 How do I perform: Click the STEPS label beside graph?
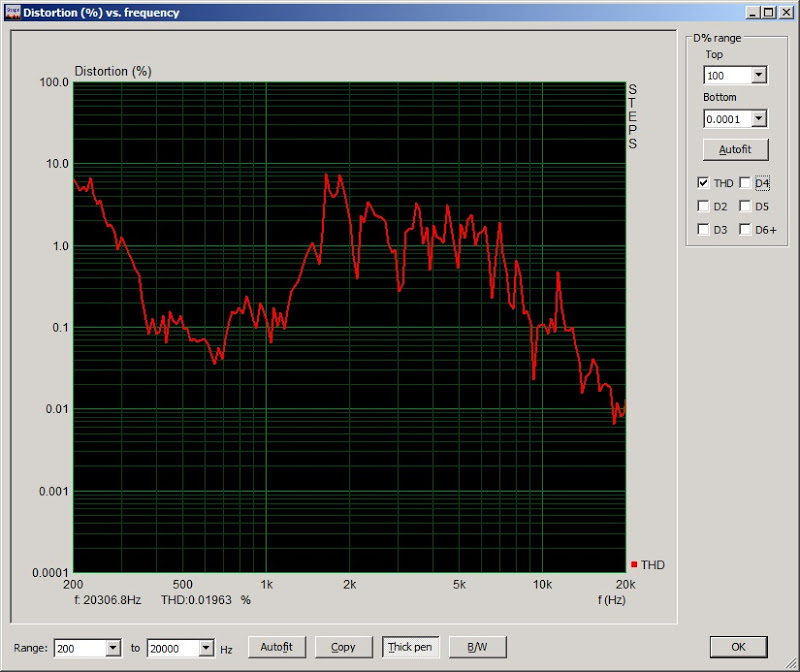(633, 116)
